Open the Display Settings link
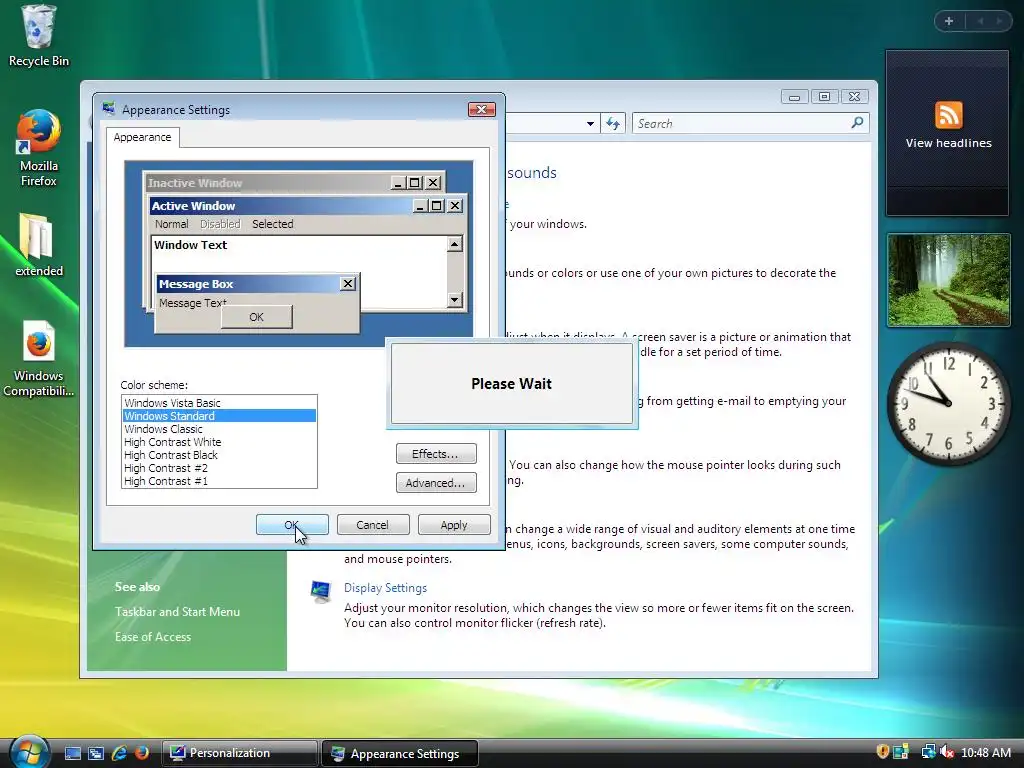The height and width of the screenshot is (768, 1024). [x=385, y=588]
